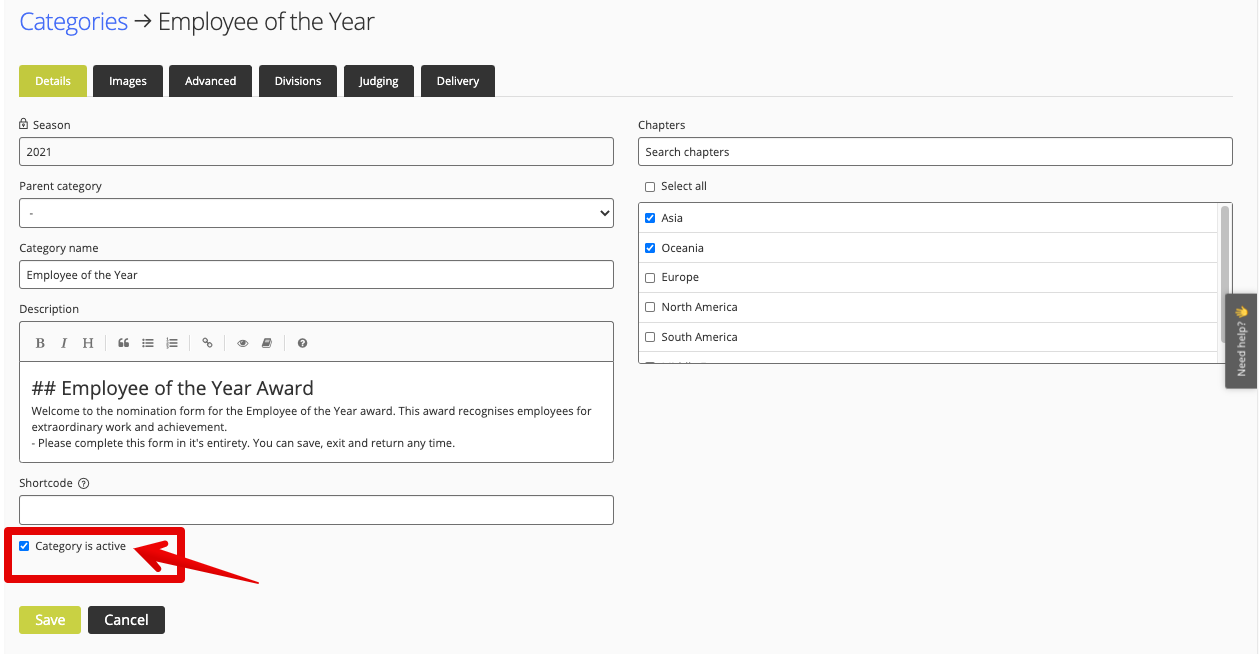
Task: Open the Shortcode help tooltip
Action: point(85,483)
